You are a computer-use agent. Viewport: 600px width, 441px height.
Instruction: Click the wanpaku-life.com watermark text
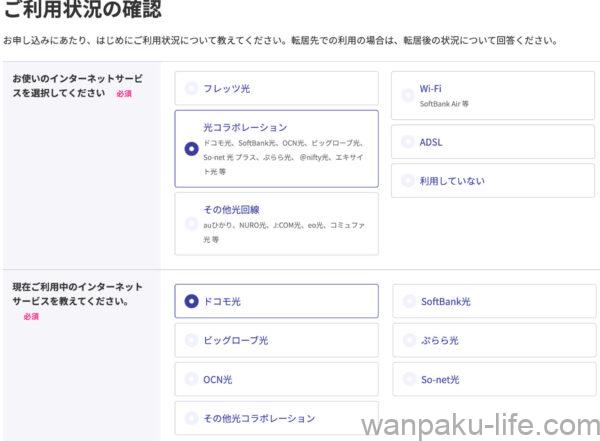(x=478, y=424)
